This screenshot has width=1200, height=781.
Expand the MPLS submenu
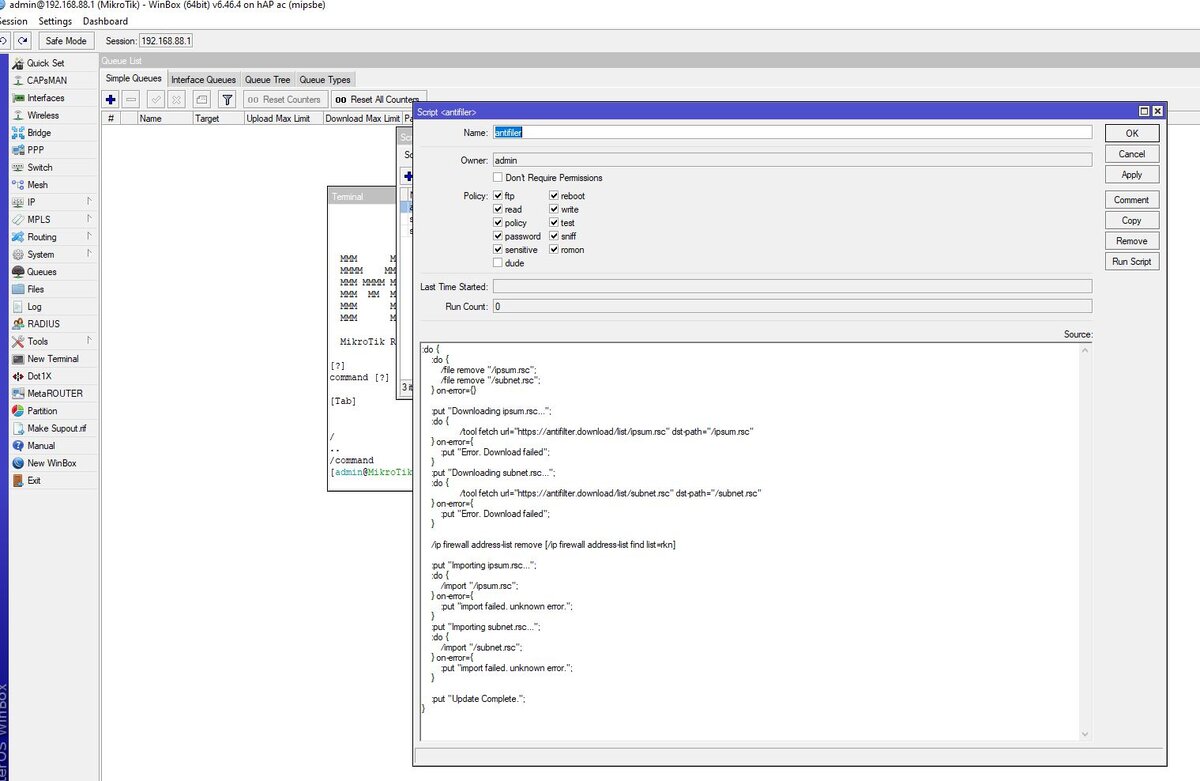[x=54, y=220]
